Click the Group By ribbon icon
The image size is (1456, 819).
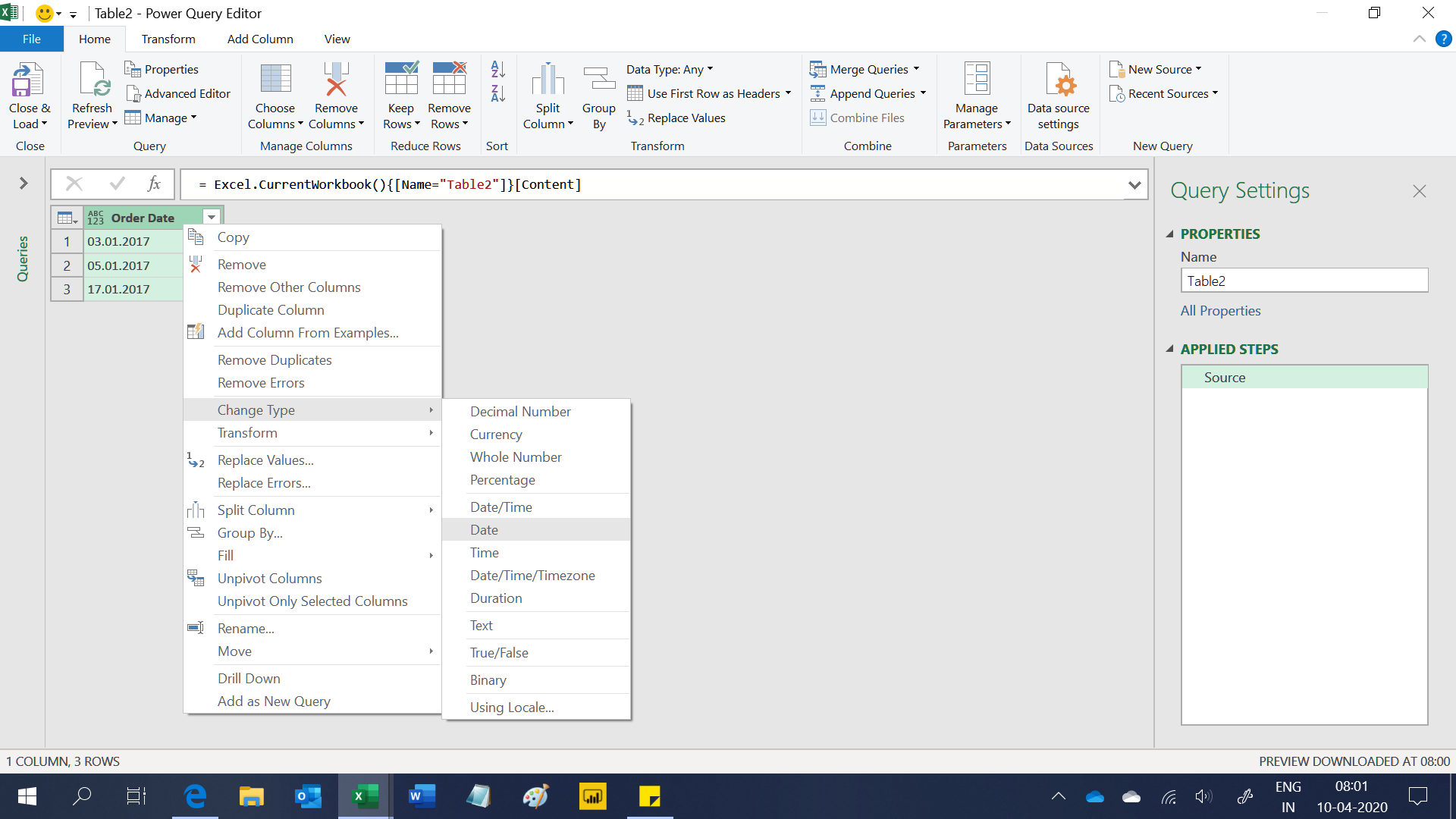click(x=599, y=80)
